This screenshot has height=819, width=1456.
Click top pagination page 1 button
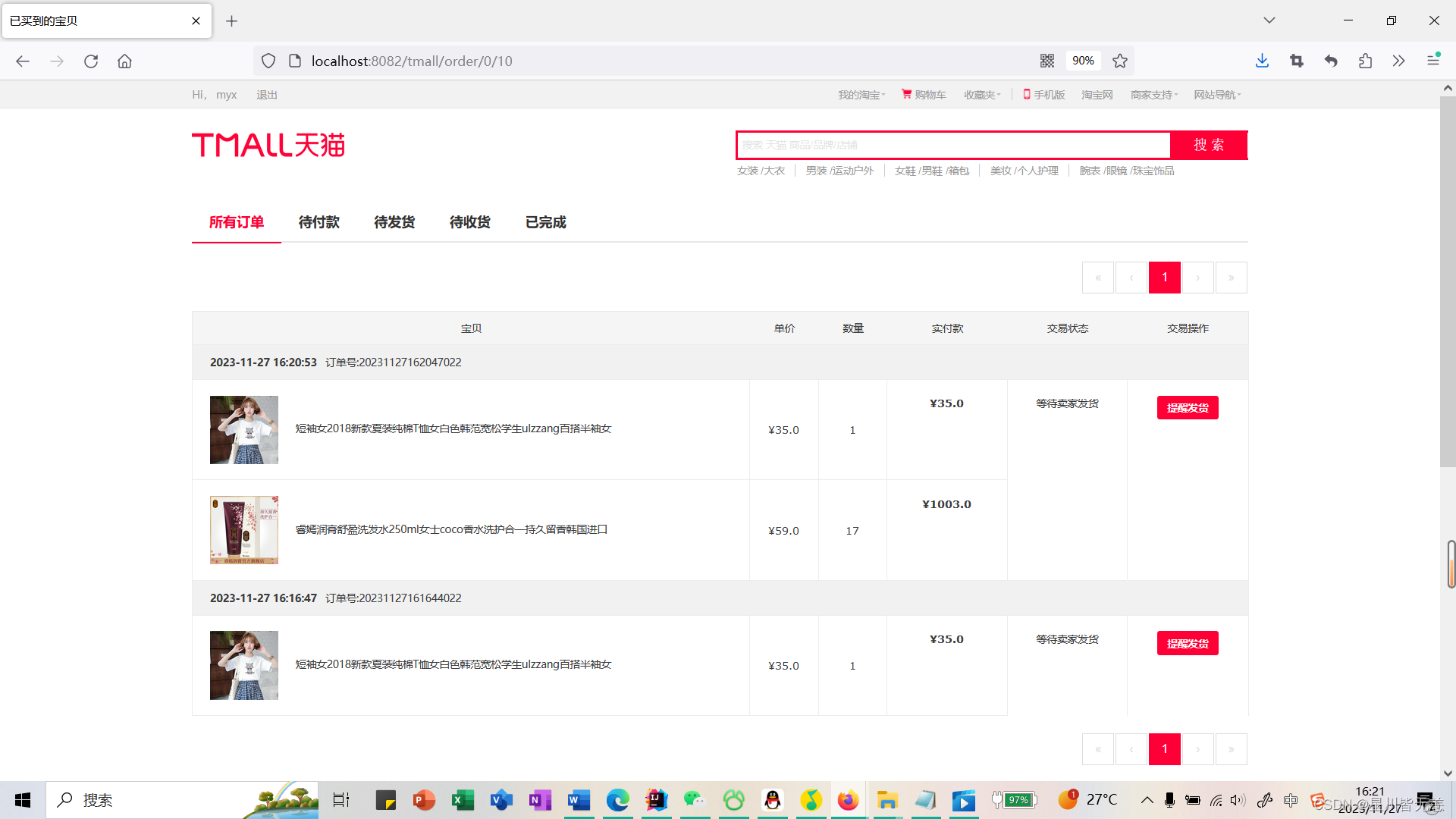pyautogui.click(x=1165, y=278)
